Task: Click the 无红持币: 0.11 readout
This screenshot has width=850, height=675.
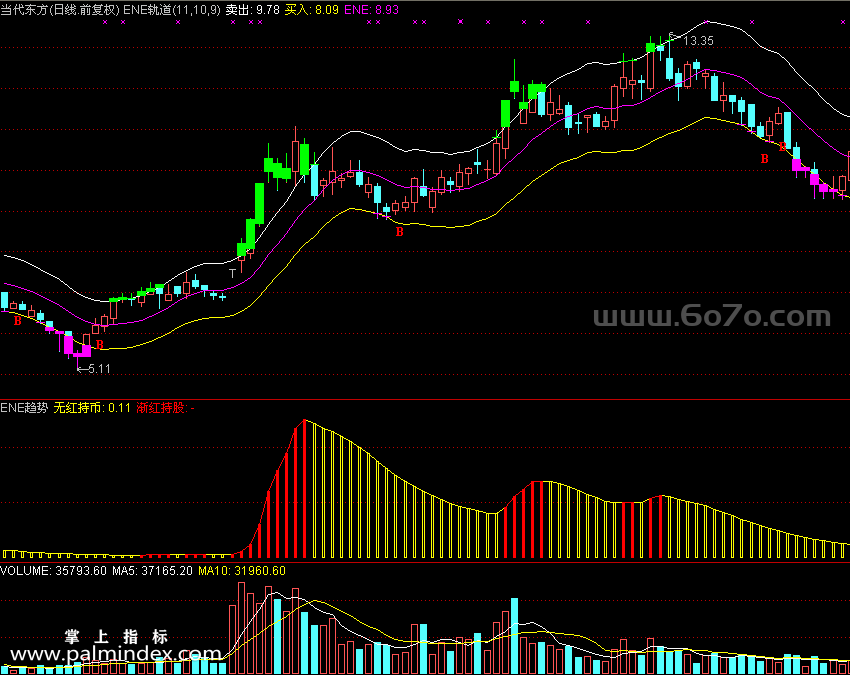Action: [x=92, y=408]
